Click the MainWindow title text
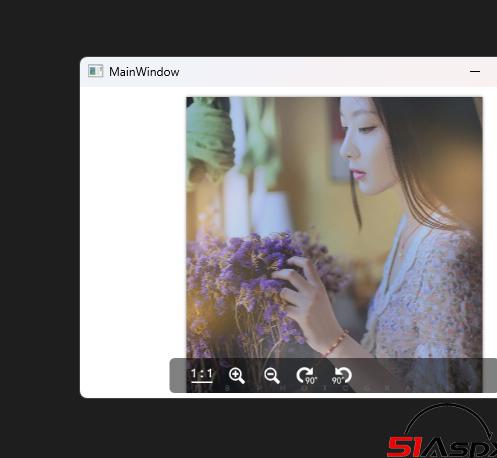Viewport: 497px width, 458px height. pos(144,72)
